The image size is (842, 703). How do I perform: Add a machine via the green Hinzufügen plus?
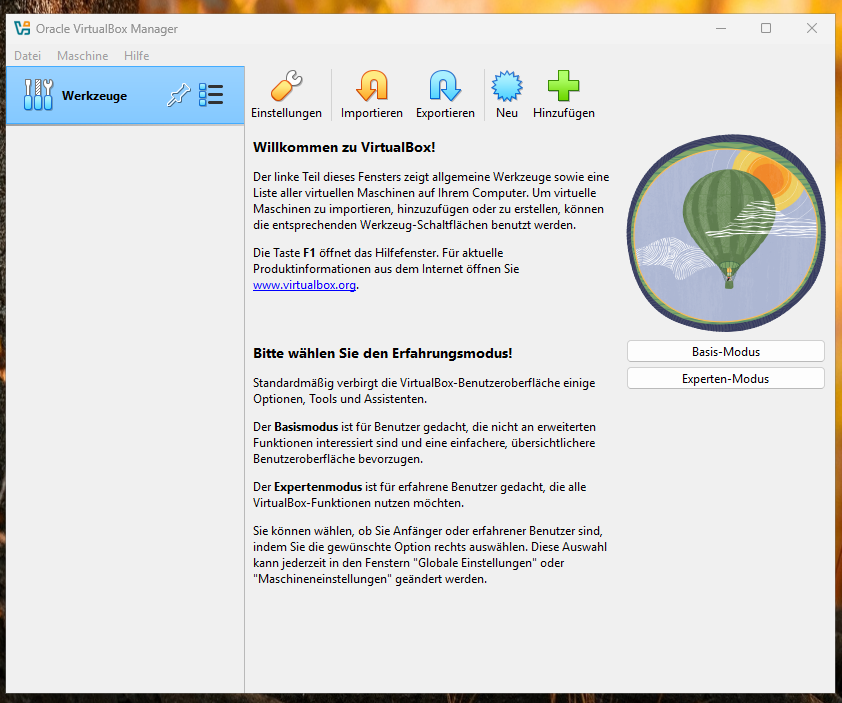click(563, 86)
